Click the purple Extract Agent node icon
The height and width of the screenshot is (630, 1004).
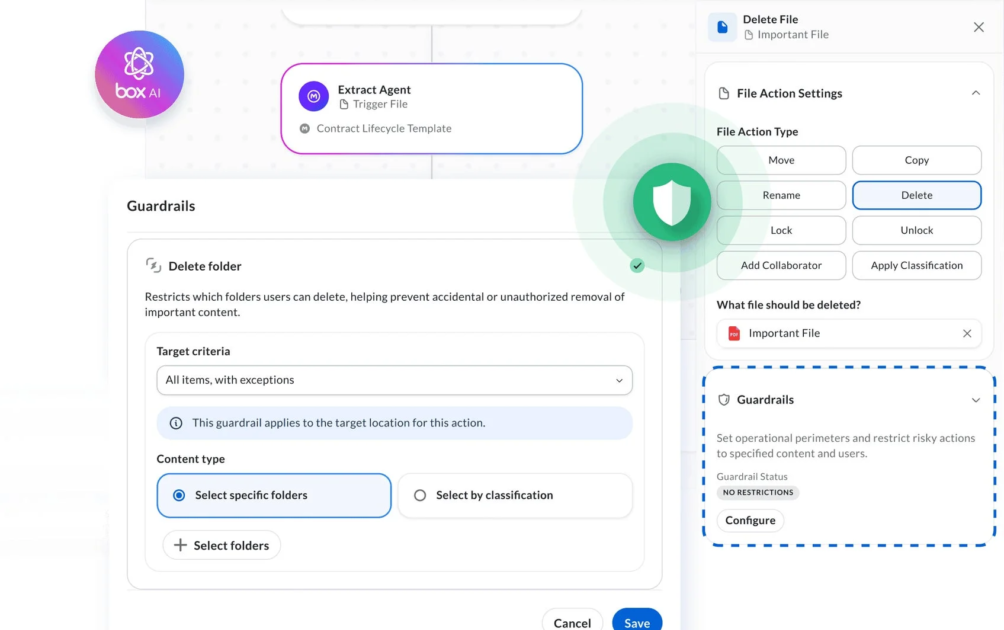(314, 96)
